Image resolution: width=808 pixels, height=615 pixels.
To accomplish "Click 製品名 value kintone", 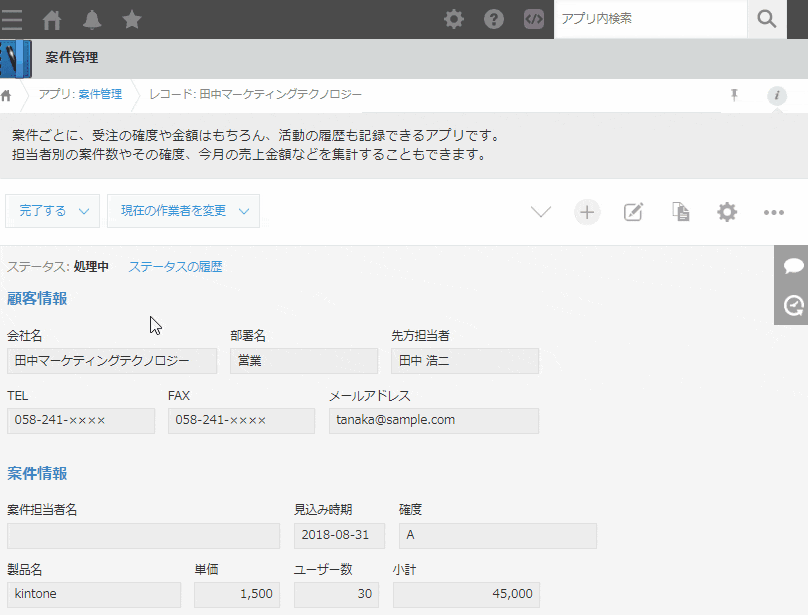I will pos(94,595).
